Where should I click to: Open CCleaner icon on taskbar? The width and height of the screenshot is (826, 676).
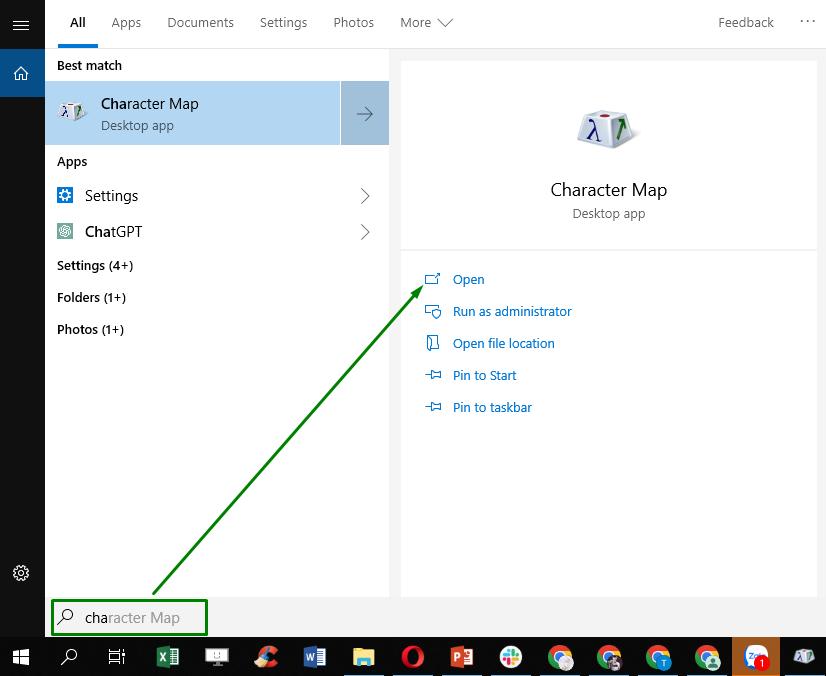pyautogui.click(x=266, y=657)
